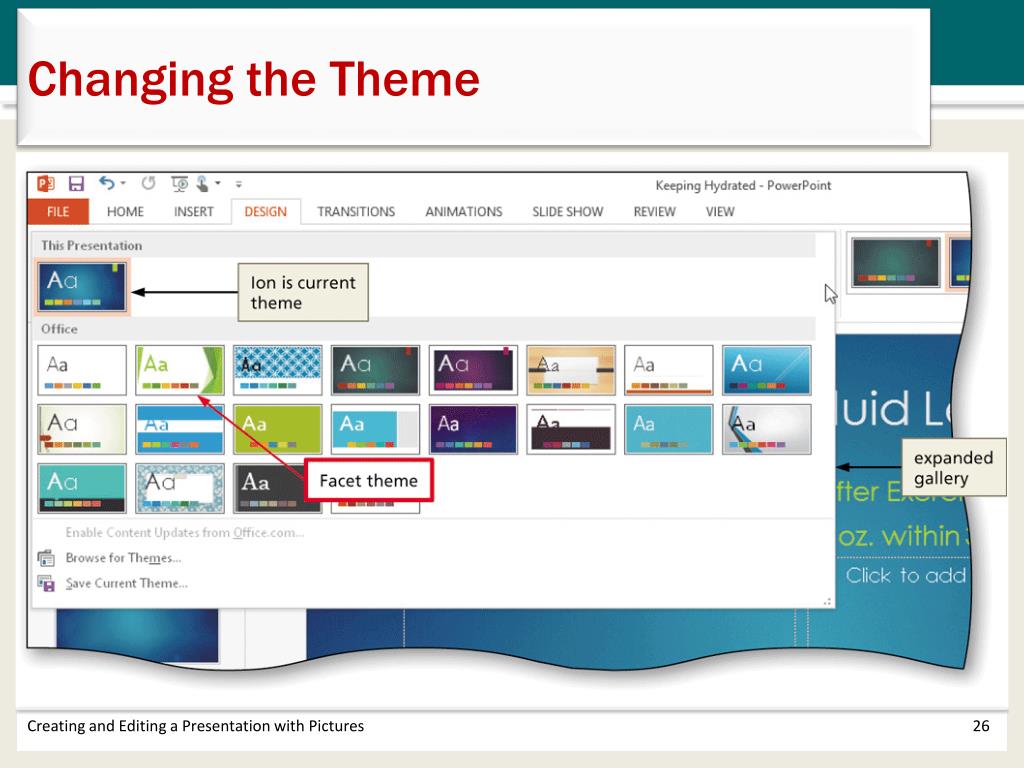Click the 'Changing the Theme' slide heading
The image size is (1024, 768).
coord(254,80)
